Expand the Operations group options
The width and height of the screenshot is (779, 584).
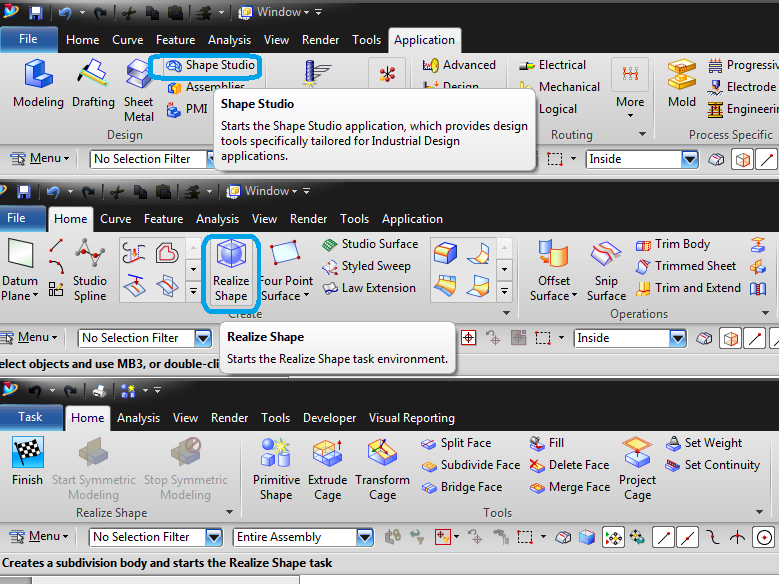tap(765, 313)
